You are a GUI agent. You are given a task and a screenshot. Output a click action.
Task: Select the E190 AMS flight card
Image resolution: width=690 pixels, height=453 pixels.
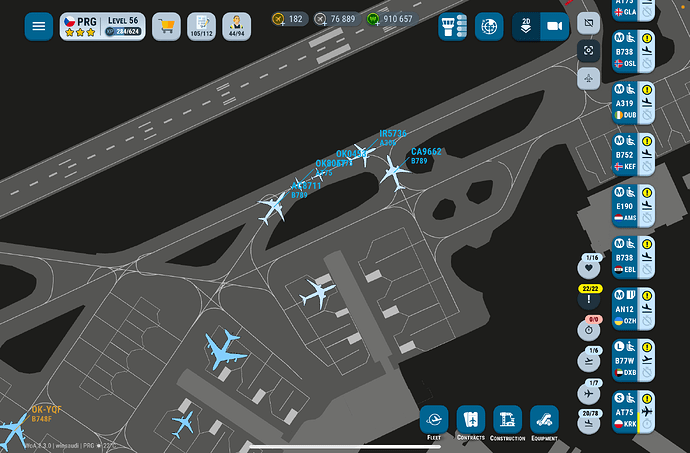point(633,206)
